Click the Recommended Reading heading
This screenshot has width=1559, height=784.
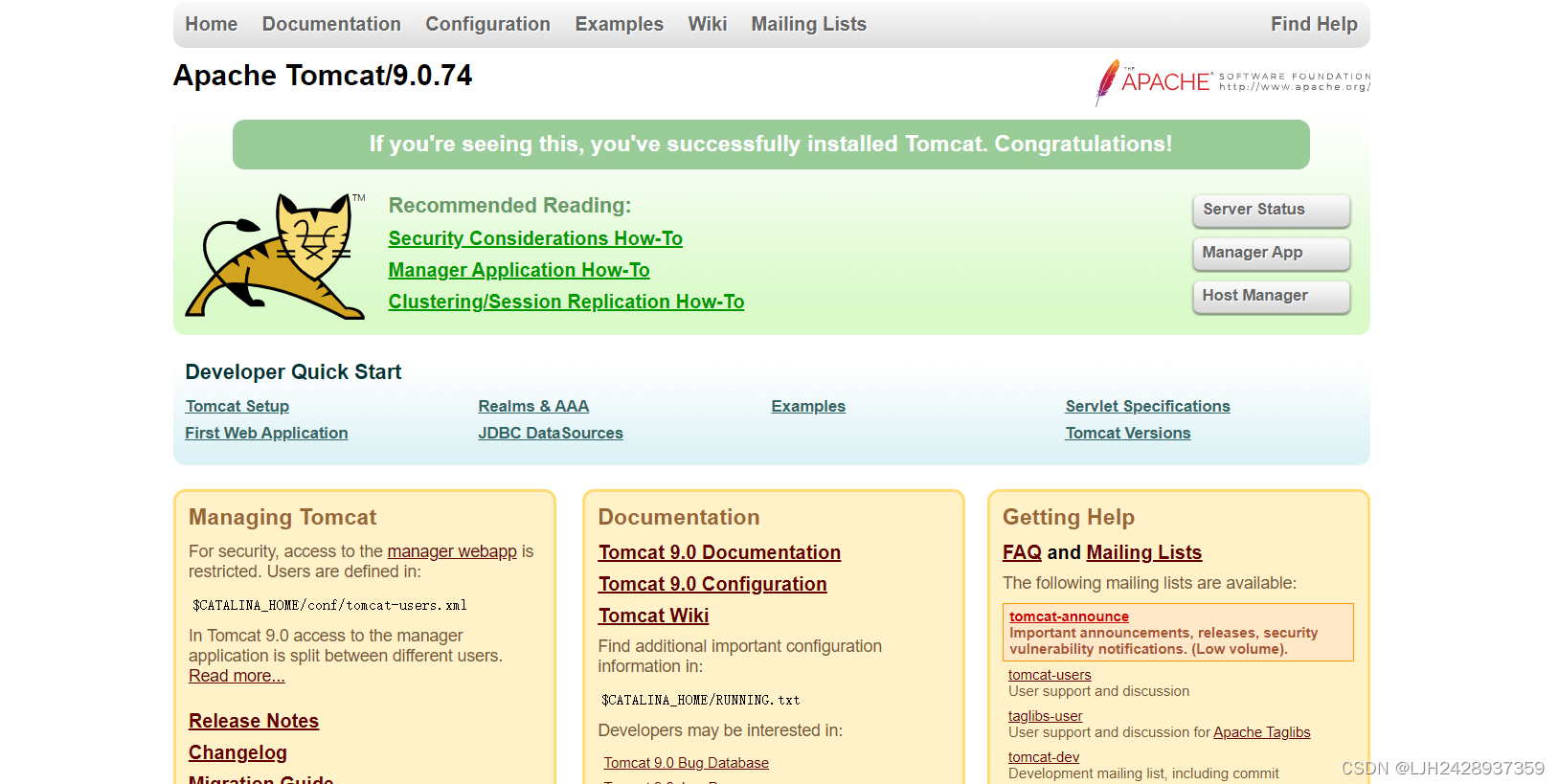[509, 206]
